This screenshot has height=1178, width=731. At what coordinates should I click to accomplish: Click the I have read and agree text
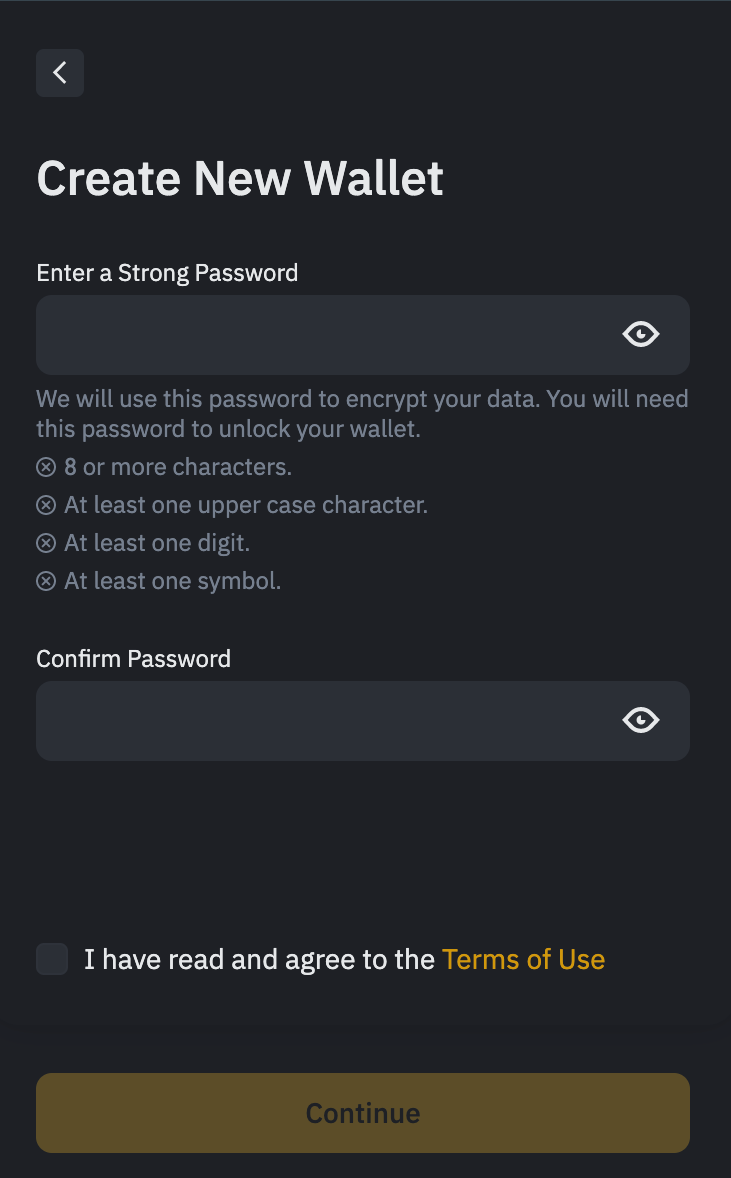click(x=259, y=960)
